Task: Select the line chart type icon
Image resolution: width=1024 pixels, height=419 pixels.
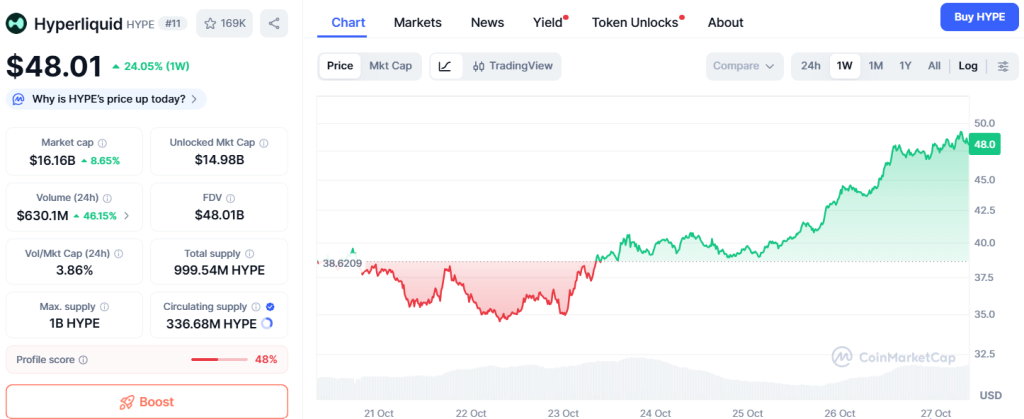Action: (445, 66)
